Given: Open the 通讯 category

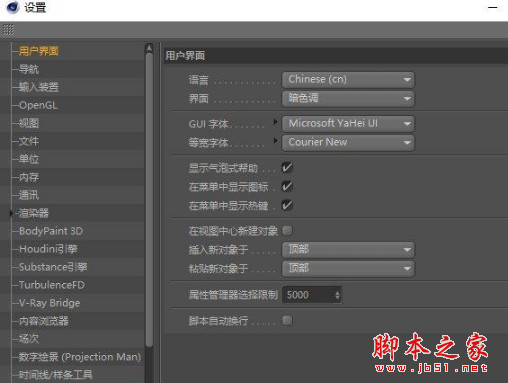Looking at the screenshot, I should (x=29, y=195).
